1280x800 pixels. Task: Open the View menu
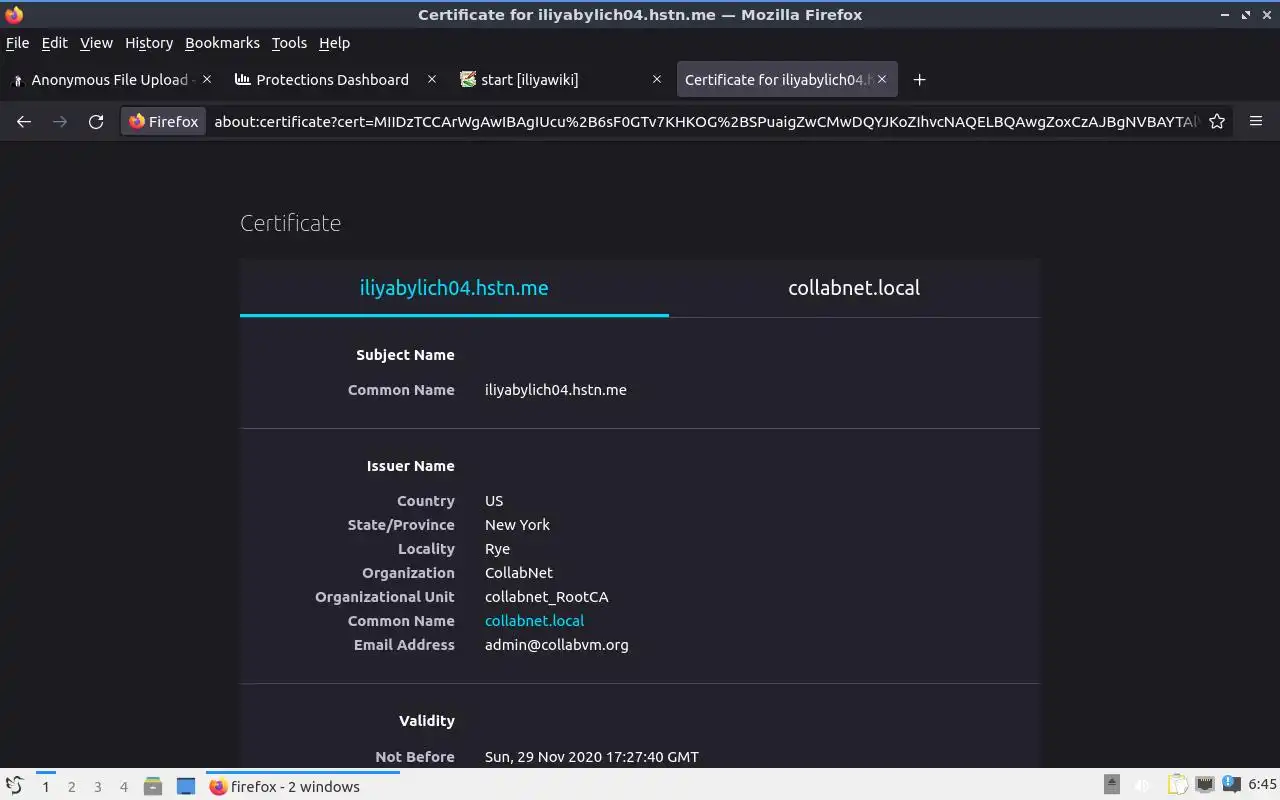96,43
